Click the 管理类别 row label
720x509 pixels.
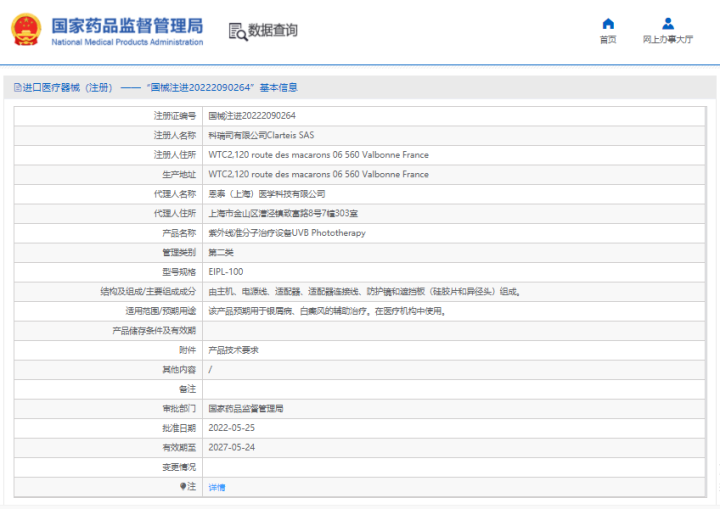click(179, 252)
